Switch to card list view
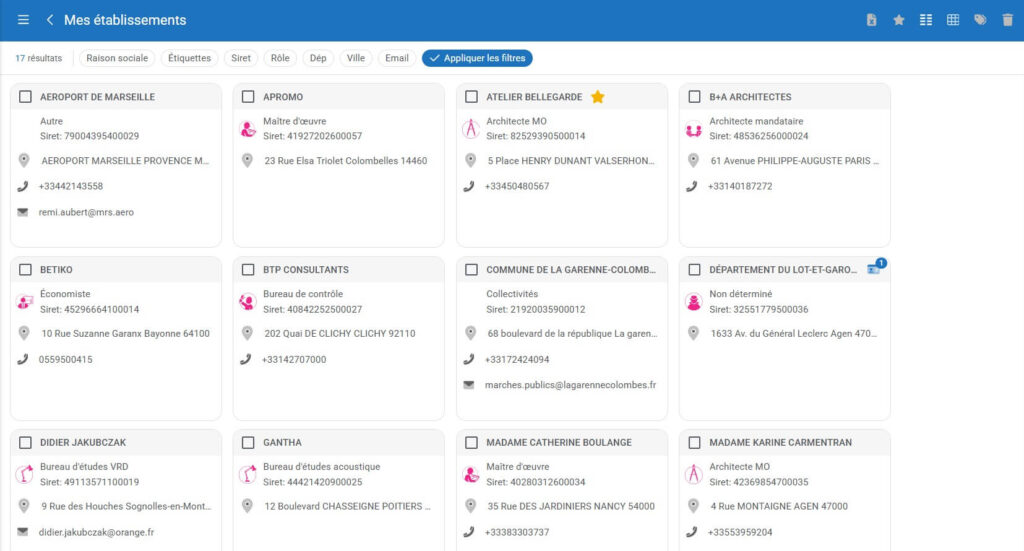 [x=926, y=20]
